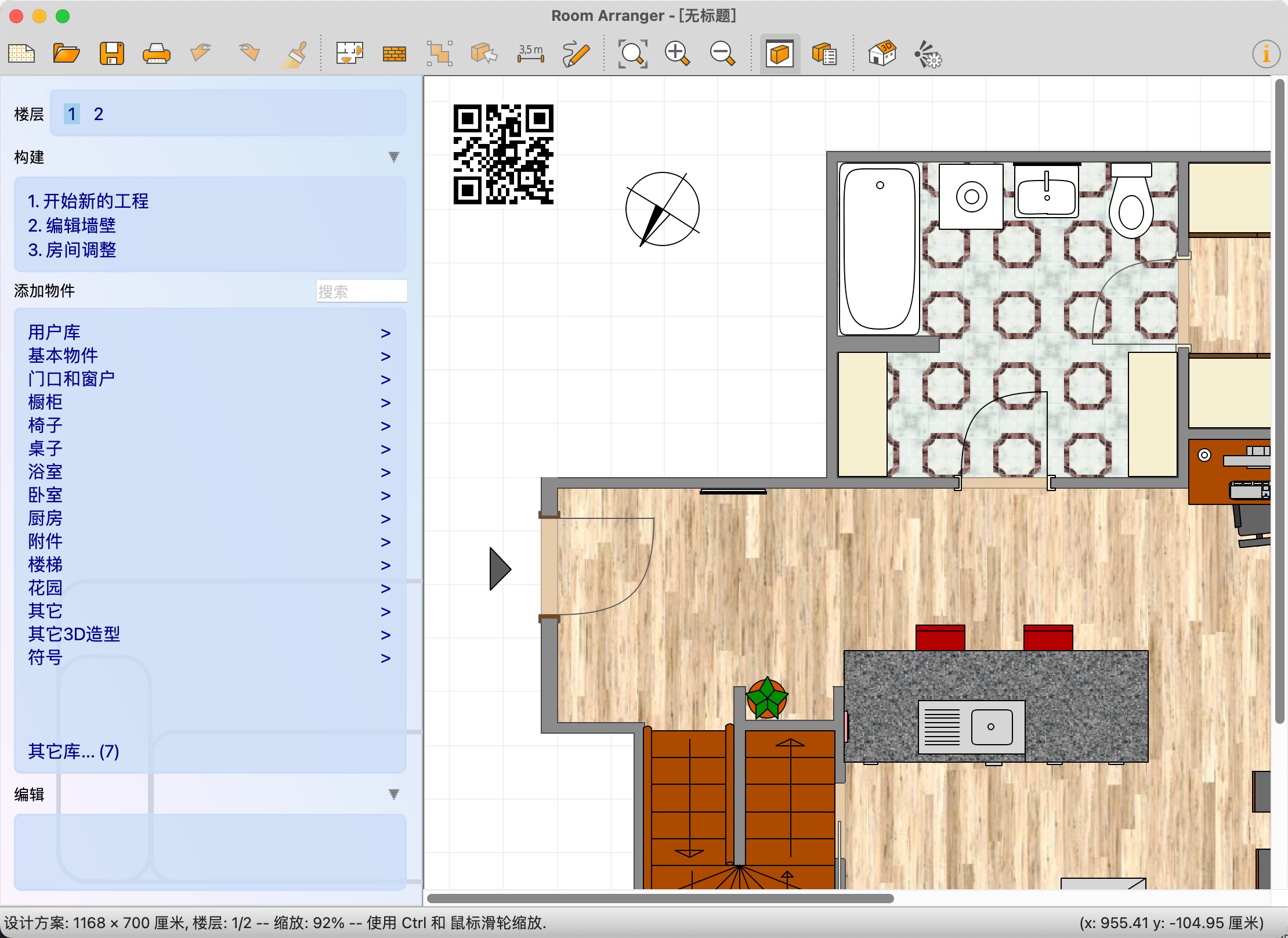Open the 其它3D造型 library
The image size is (1288, 938).
[209, 634]
